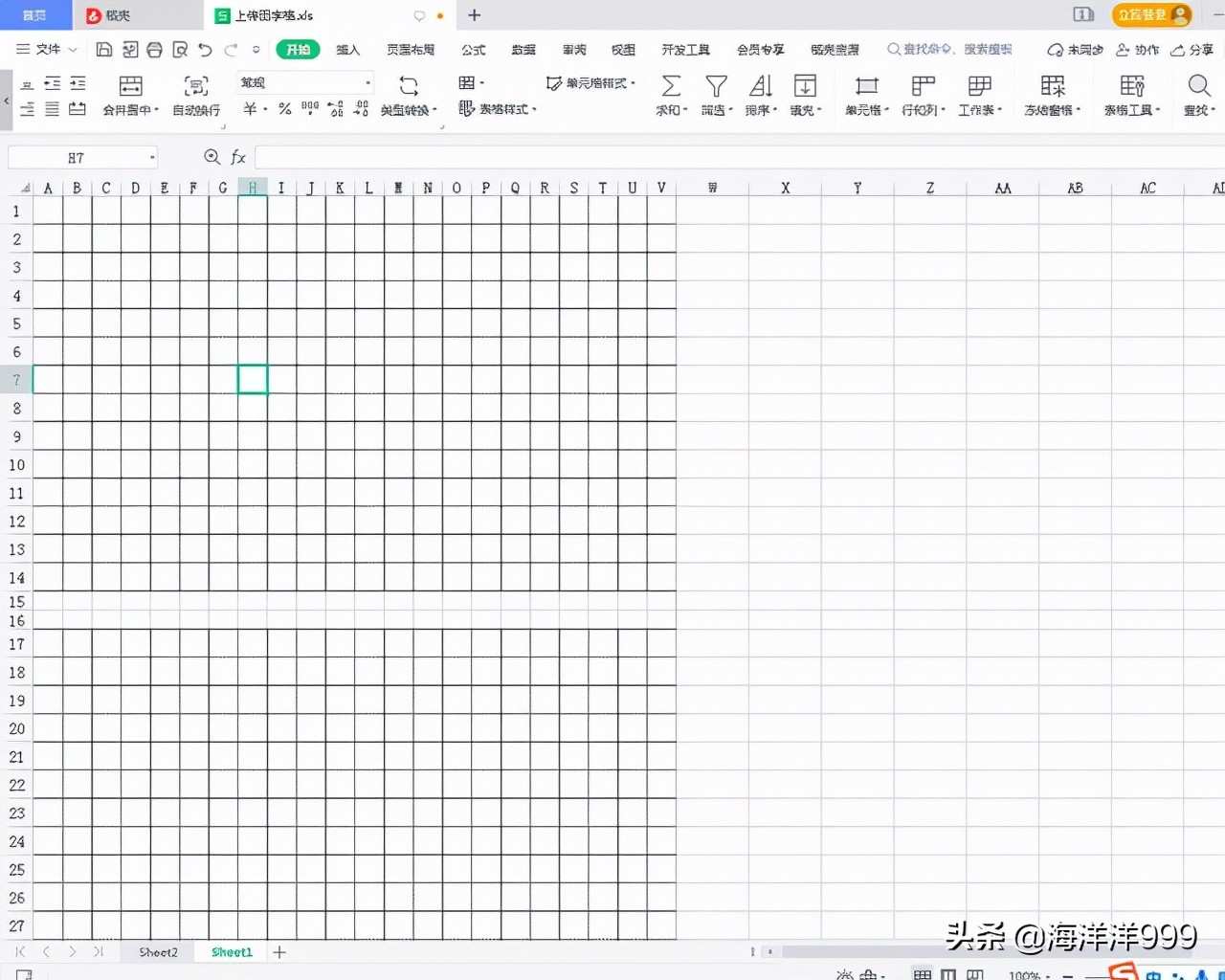Click the Rows and Columns (行和列) icon
1225x980 pixels.
coord(924,86)
